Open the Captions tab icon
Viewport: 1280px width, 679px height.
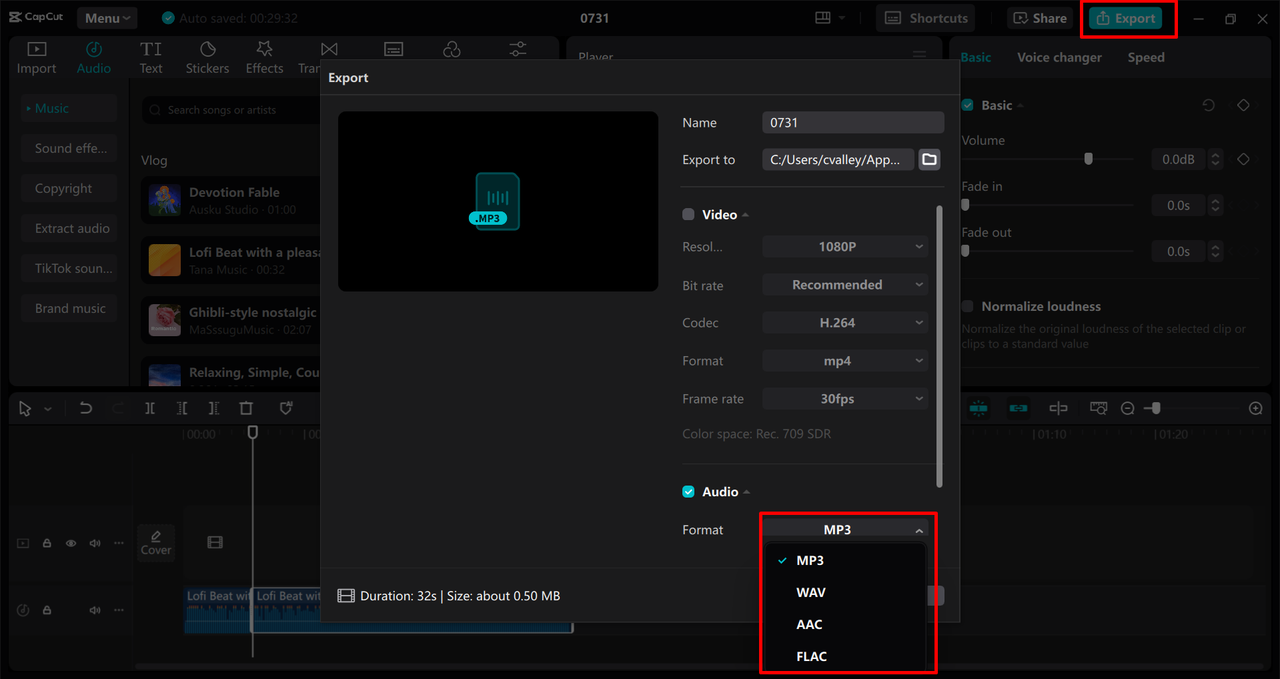tap(394, 49)
